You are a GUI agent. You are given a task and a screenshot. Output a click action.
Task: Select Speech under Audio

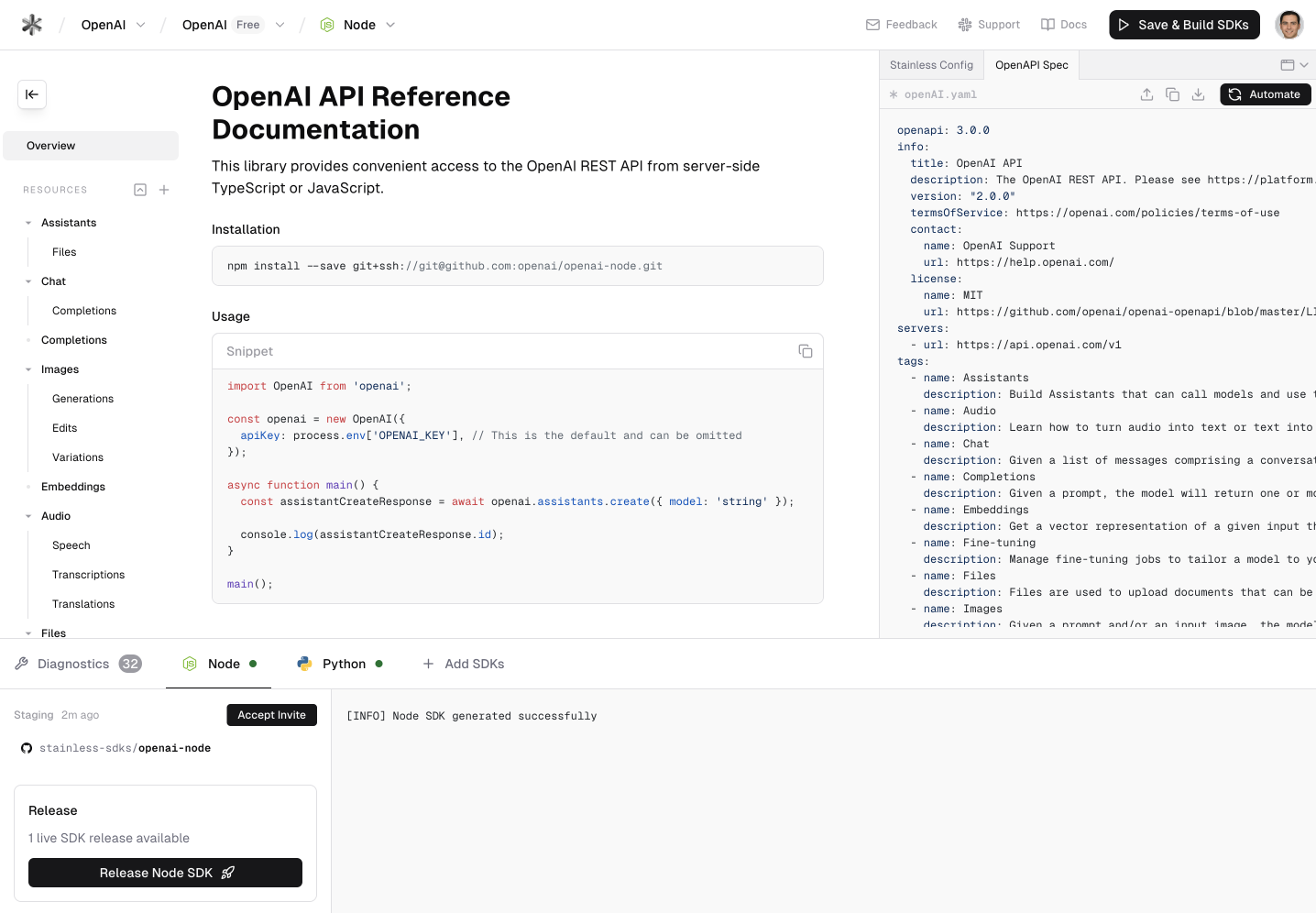(71, 545)
